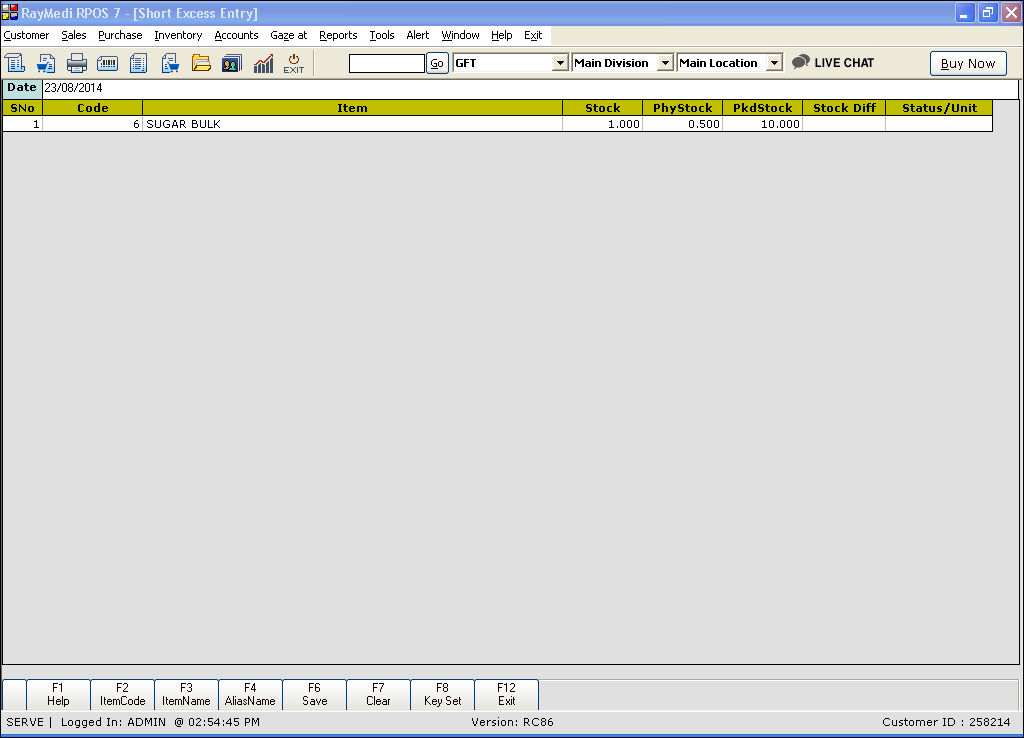Click the barcode label toolbar icon
Image resolution: width=1024 pixels, height=738 pixels.
pyautogui.click(x=108, y=63)
